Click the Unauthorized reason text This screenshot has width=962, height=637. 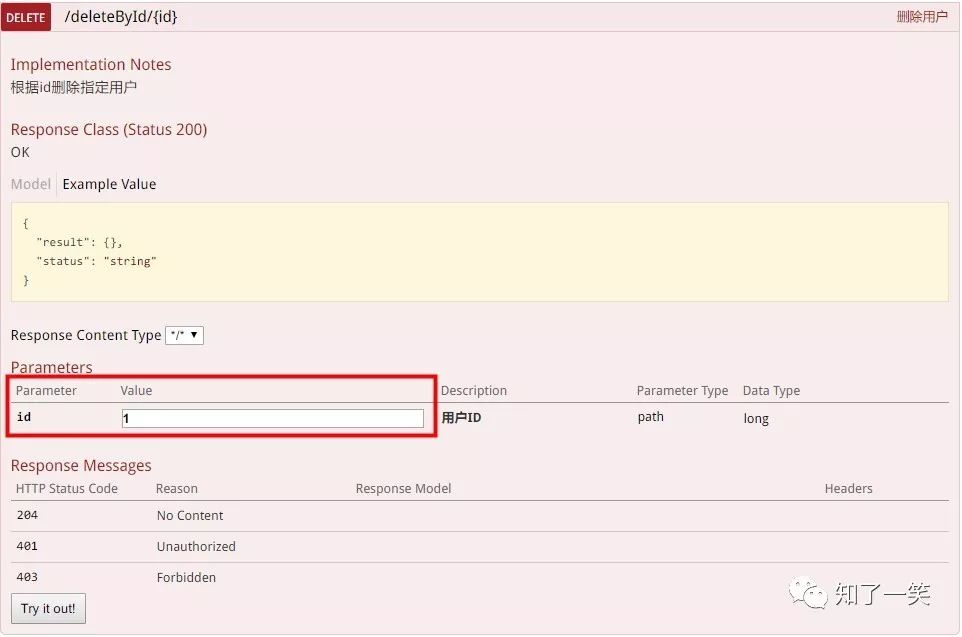click(196, 546)
